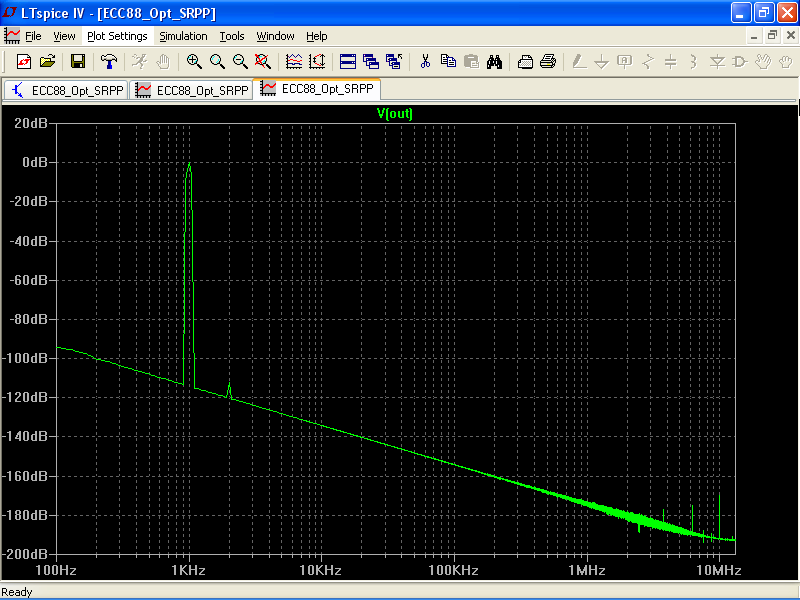
Task: Halt the simulation with the hand icon
Action: (162, 62)
